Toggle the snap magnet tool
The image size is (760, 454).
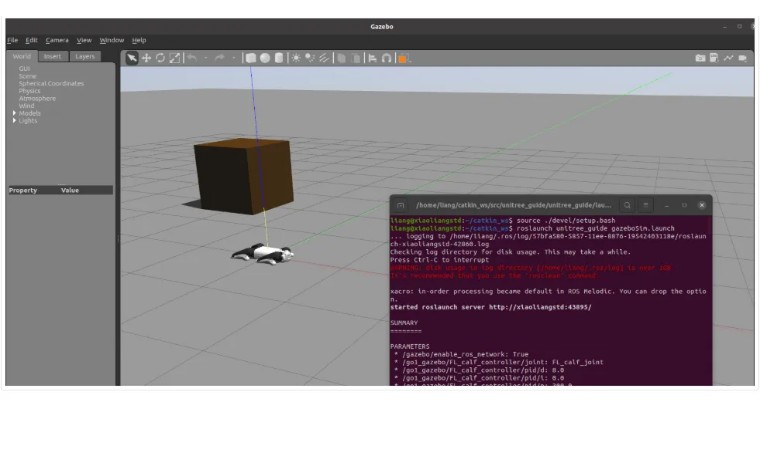click(387, 58)
